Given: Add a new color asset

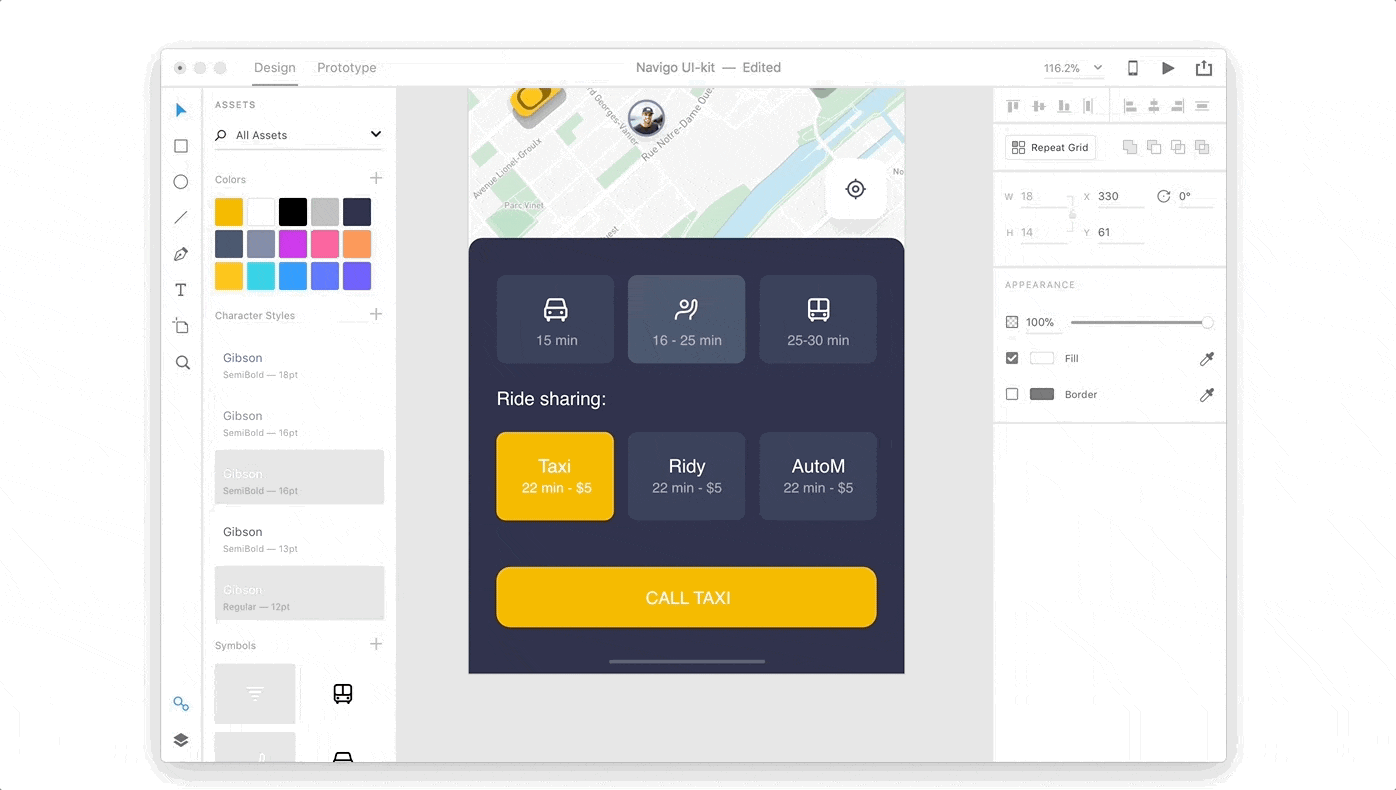Looking at the screenshot, I should 376,178.
